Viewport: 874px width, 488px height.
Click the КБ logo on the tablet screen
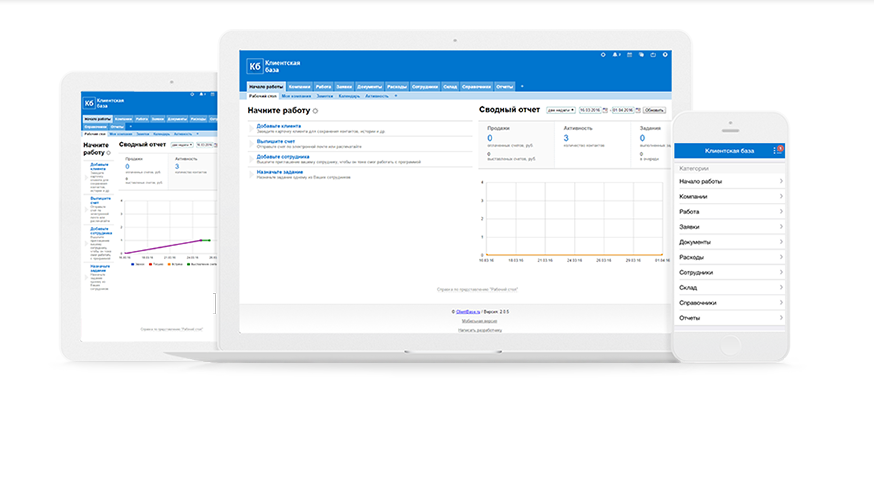point(89,103)
